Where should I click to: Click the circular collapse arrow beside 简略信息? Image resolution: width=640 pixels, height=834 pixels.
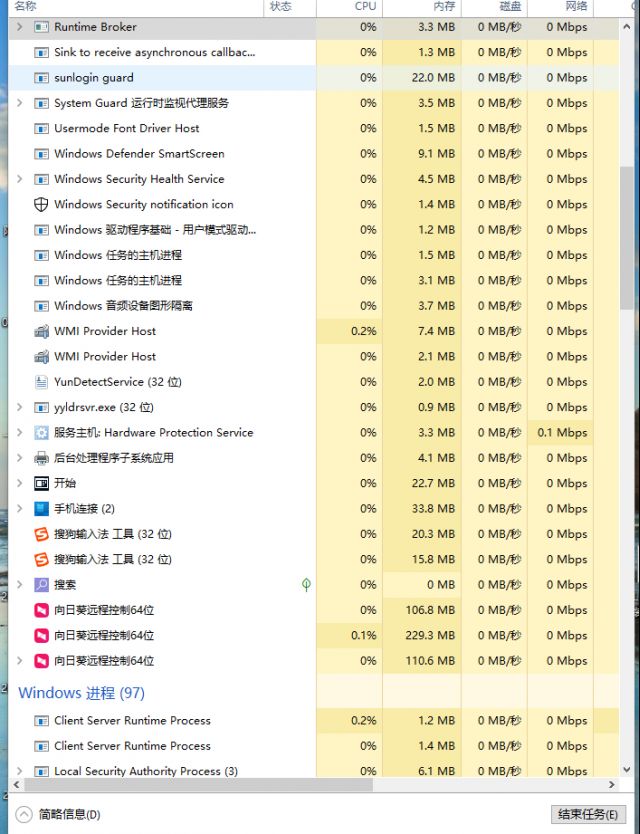(x=24, y=814)
